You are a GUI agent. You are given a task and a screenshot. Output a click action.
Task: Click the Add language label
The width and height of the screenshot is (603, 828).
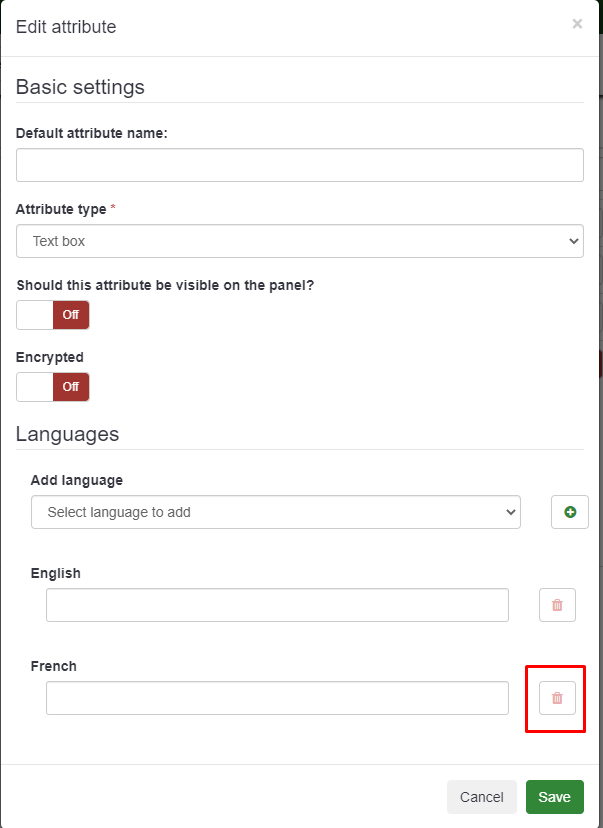[77, 481]
